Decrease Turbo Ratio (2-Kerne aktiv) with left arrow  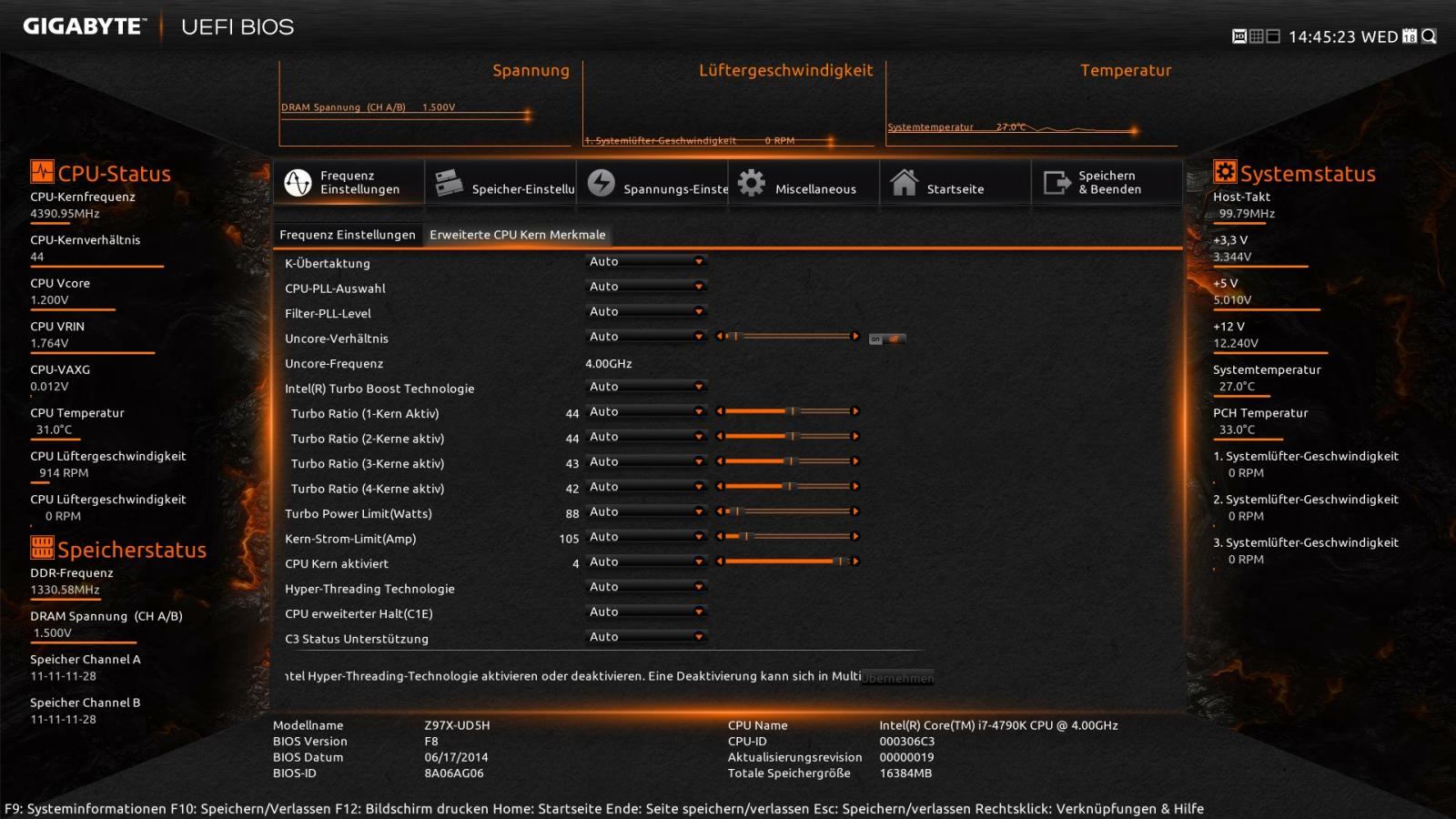click(720, 437)
